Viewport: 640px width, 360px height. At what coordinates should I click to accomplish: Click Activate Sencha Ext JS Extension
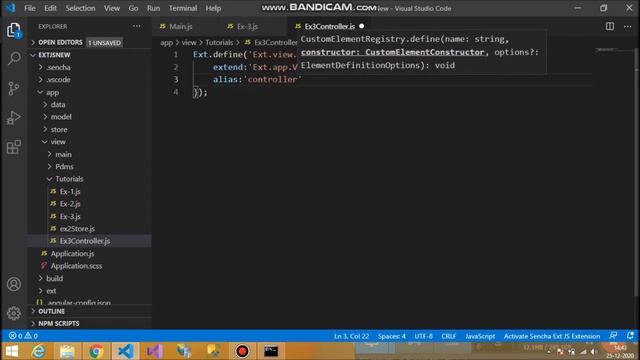[552, 336]
